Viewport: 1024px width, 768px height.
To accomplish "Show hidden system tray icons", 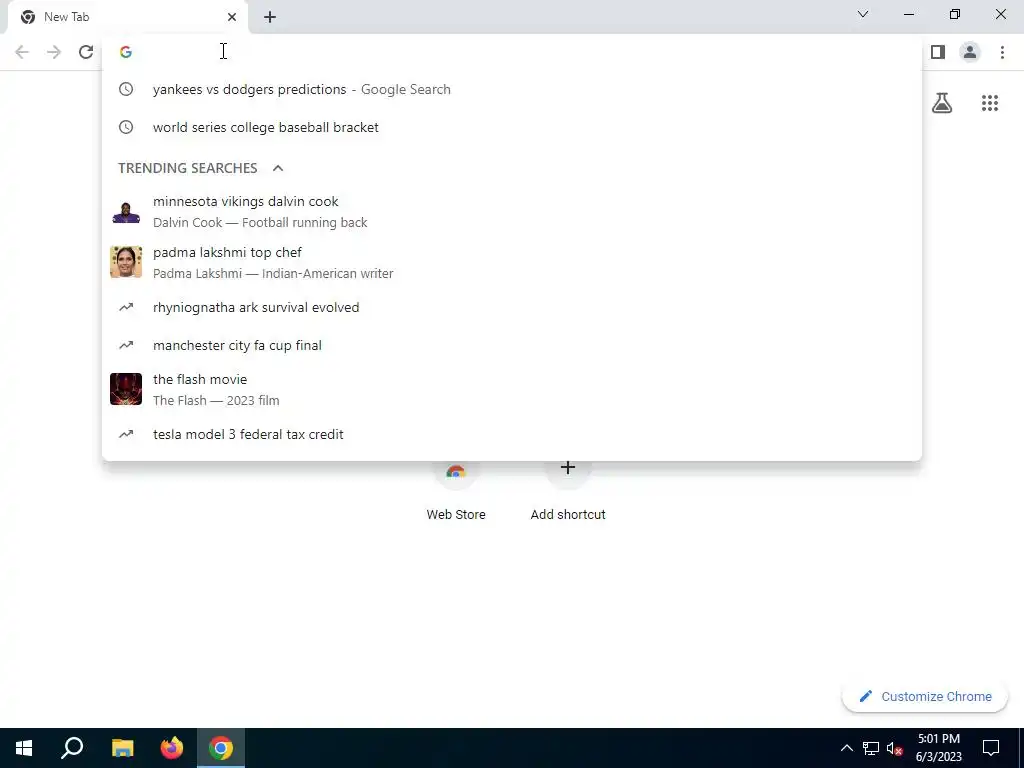I will tap(846, 748).
